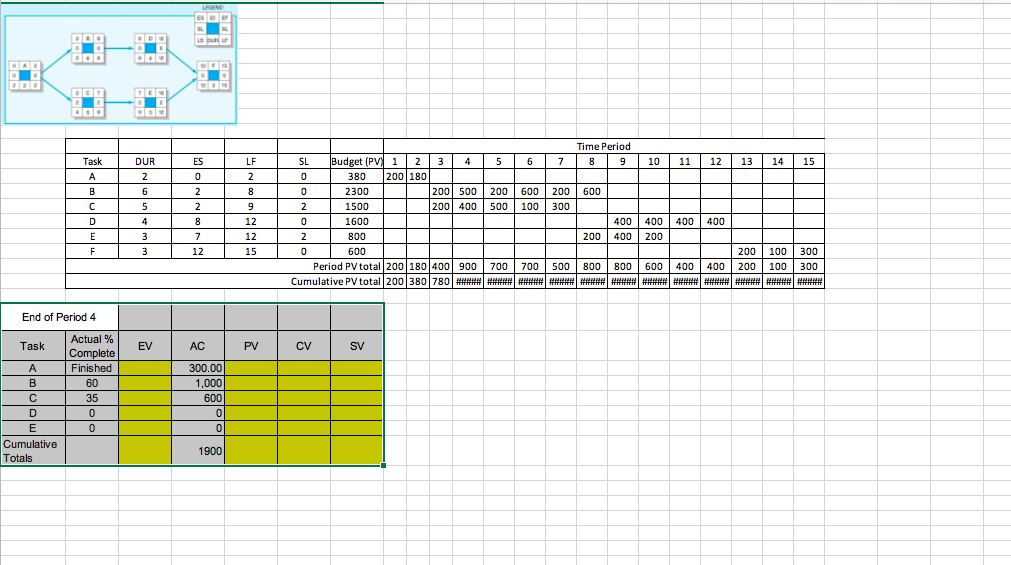Click the "End of Period 4" title cell
Viewport: 1011px width, 565px height.
(x=59, y=317)
